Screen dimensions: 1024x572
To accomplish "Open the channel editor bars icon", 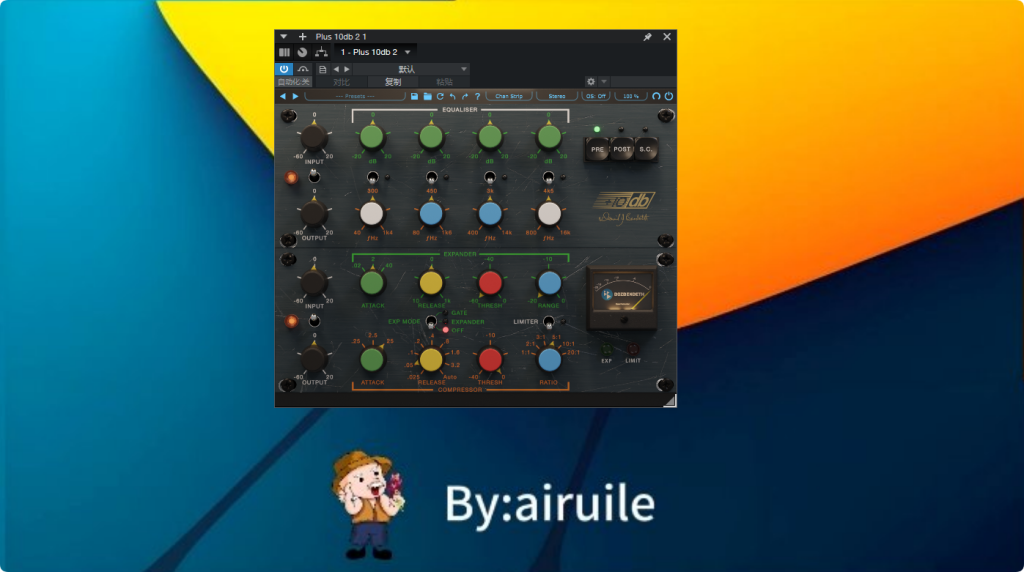I will (284, 52).
